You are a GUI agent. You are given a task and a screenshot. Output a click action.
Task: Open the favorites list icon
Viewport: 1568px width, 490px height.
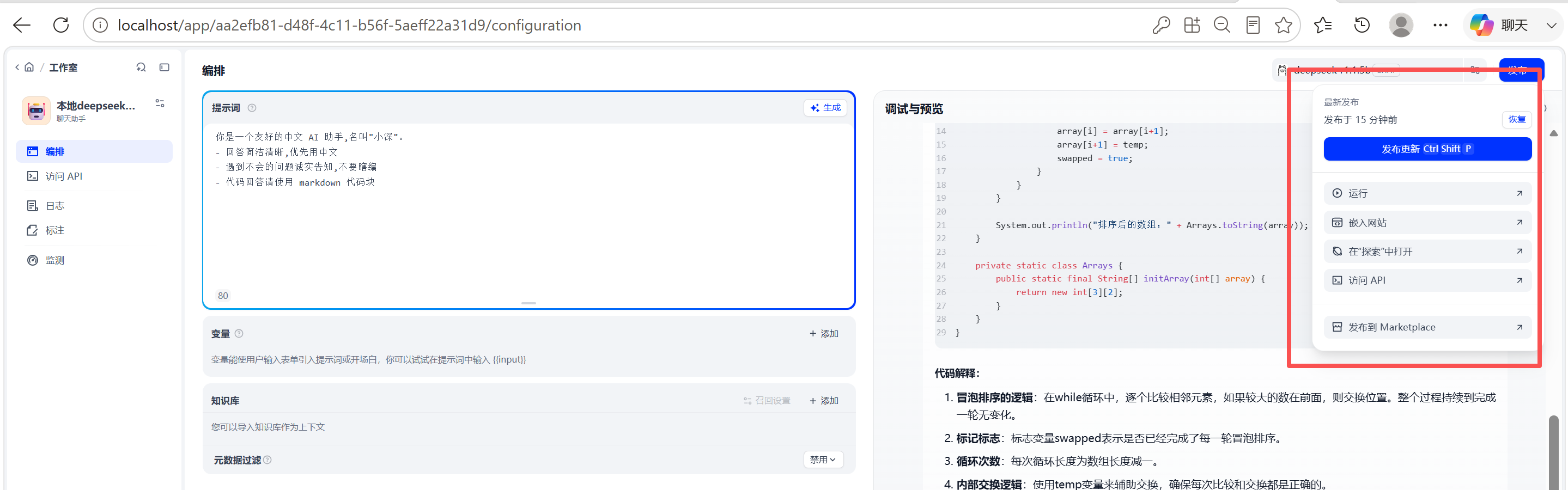tap(1322, 25)
